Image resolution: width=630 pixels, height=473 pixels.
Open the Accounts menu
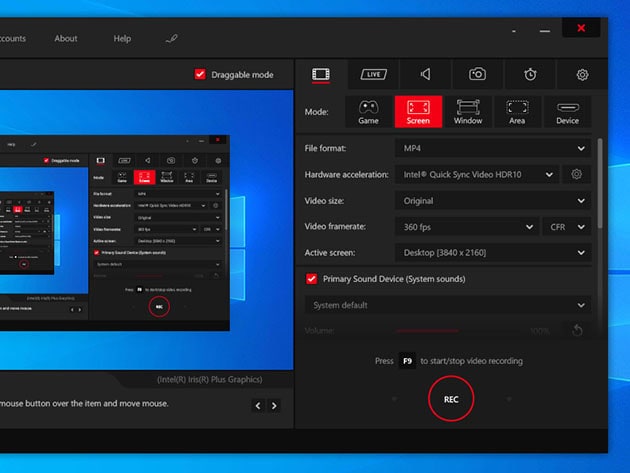(12, 39)
